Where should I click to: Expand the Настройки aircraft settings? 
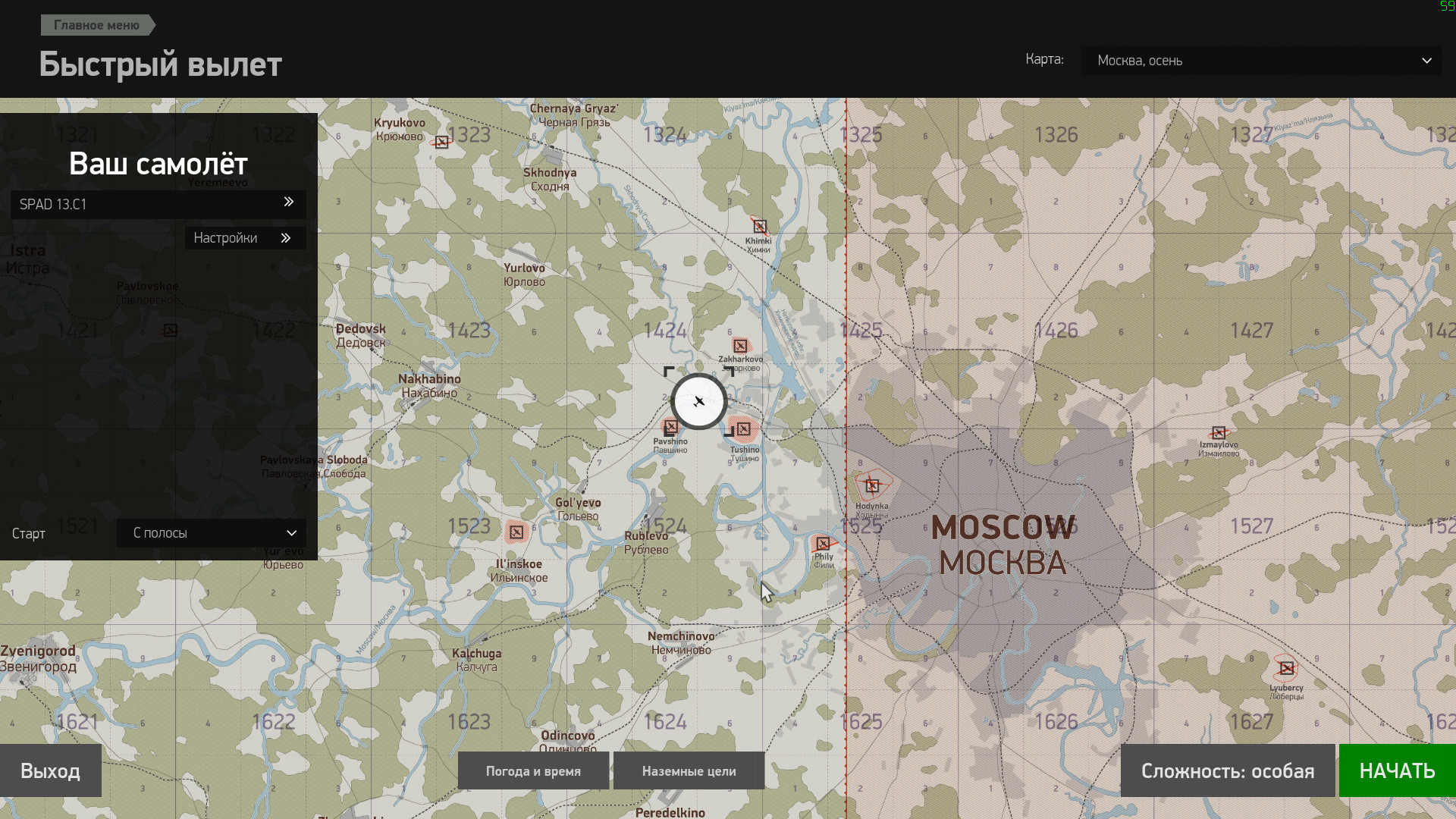tap(246, 238)
